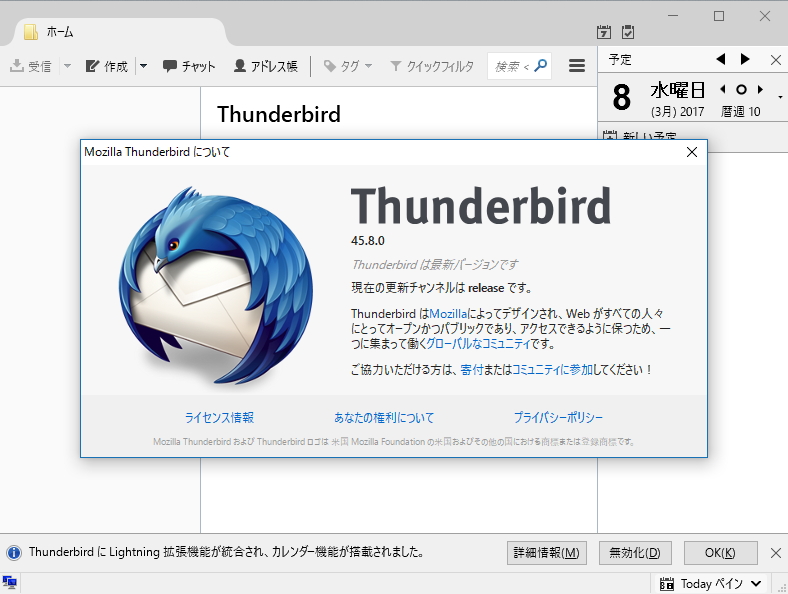Image resolution: width=788 pixels, height=594 pixels.
Task: Go to the previous day in the mini-calendar
Action: [723, 89]
